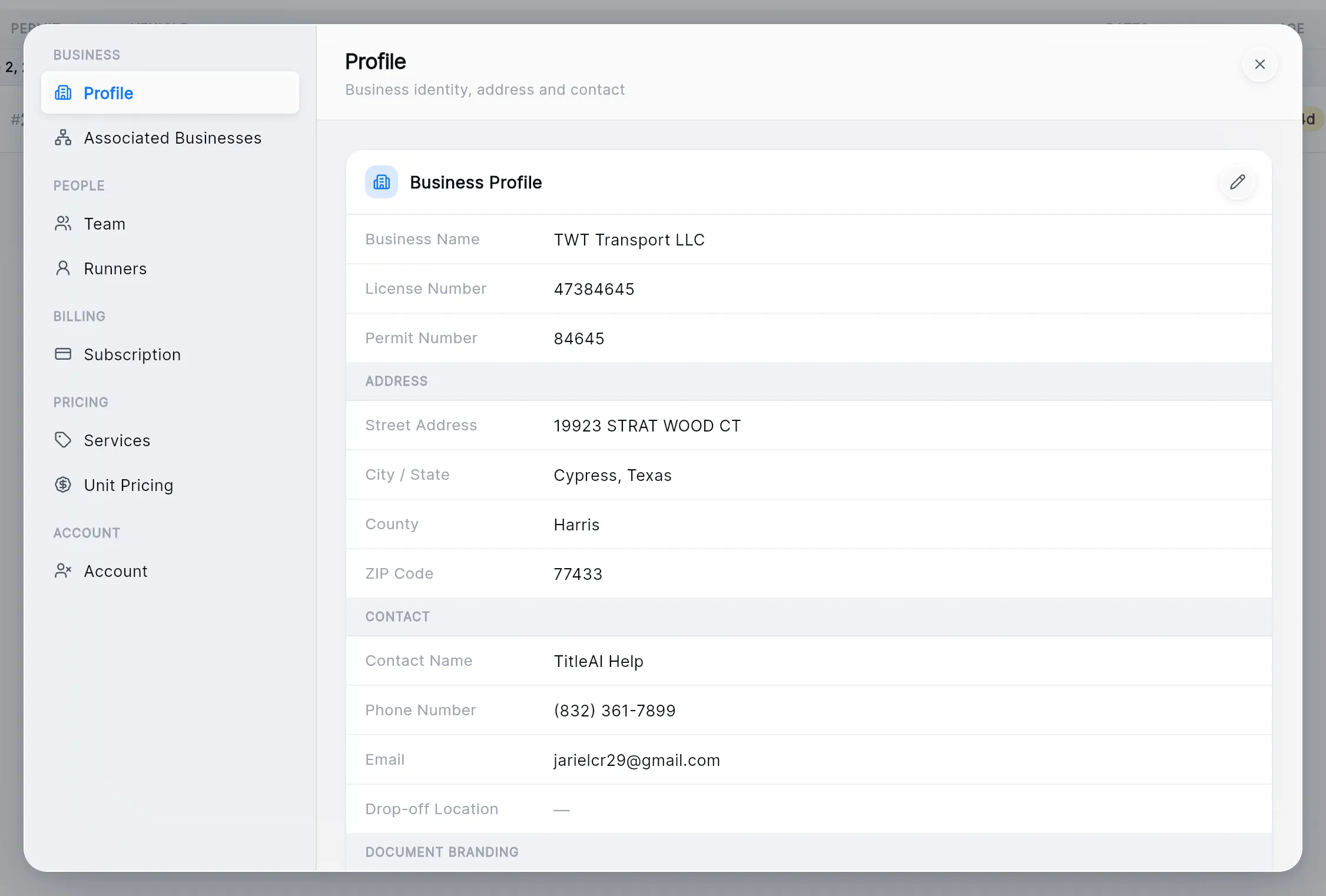Select Cypress, Texas value

[x=612, y=475]
